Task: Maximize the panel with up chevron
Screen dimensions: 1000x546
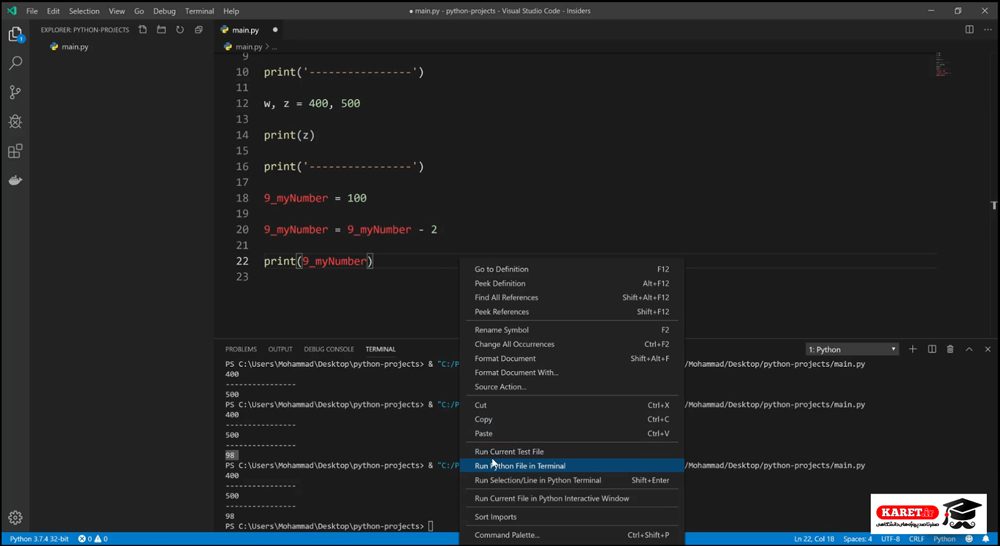Action: 969,349
